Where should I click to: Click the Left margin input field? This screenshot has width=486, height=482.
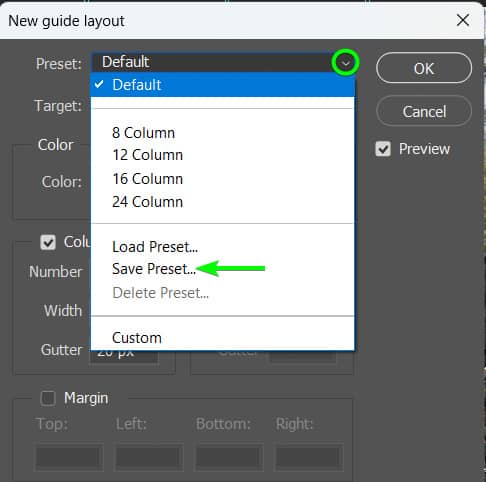pyautogui.click(x=149, y=457)
